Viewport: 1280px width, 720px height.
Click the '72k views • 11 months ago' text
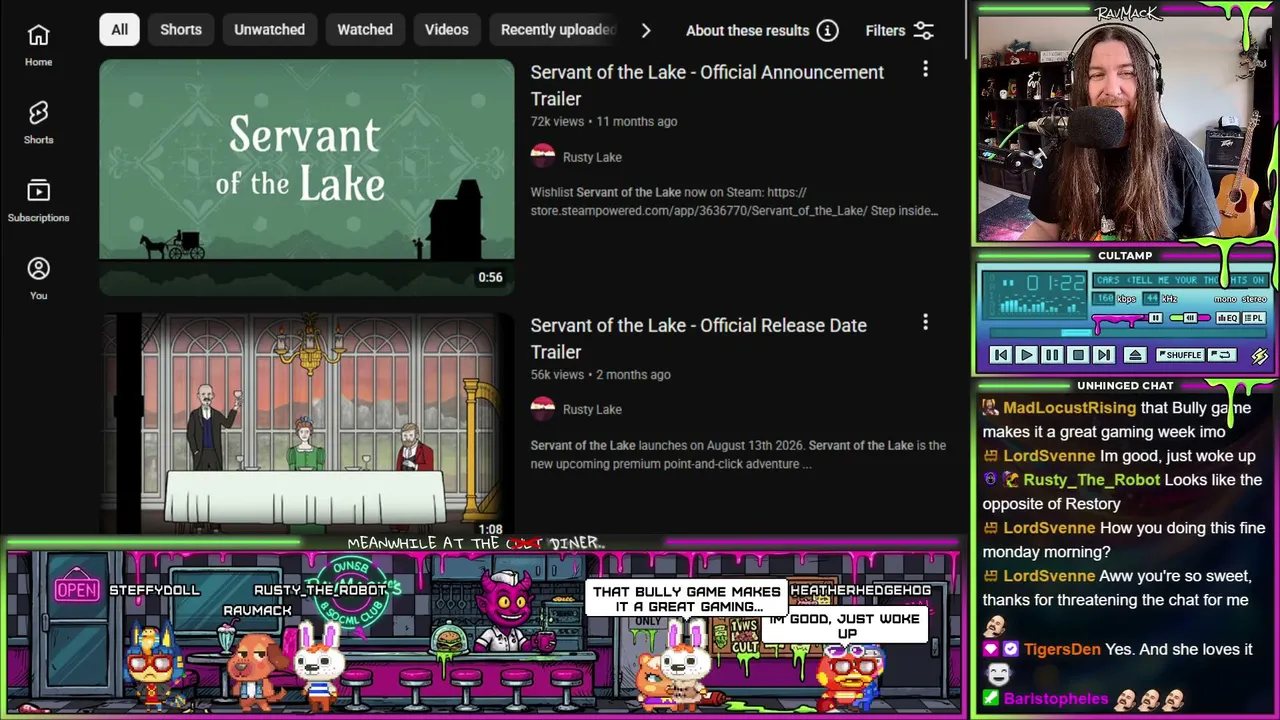coord(604,121)
